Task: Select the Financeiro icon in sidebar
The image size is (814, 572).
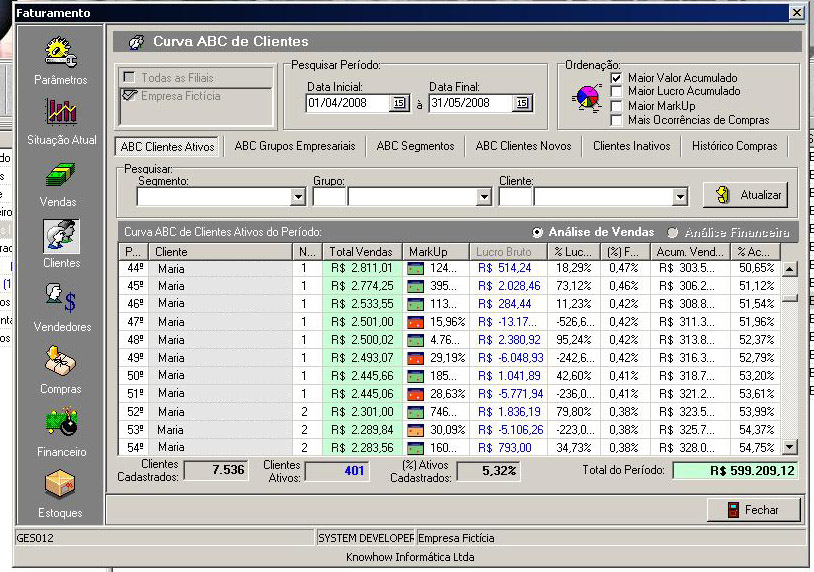Action: [x=61, y=423]
